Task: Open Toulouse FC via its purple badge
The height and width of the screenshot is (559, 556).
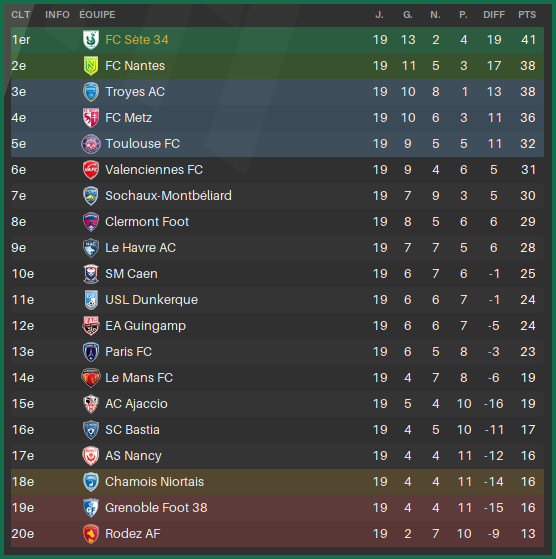Action: (91, 144)
